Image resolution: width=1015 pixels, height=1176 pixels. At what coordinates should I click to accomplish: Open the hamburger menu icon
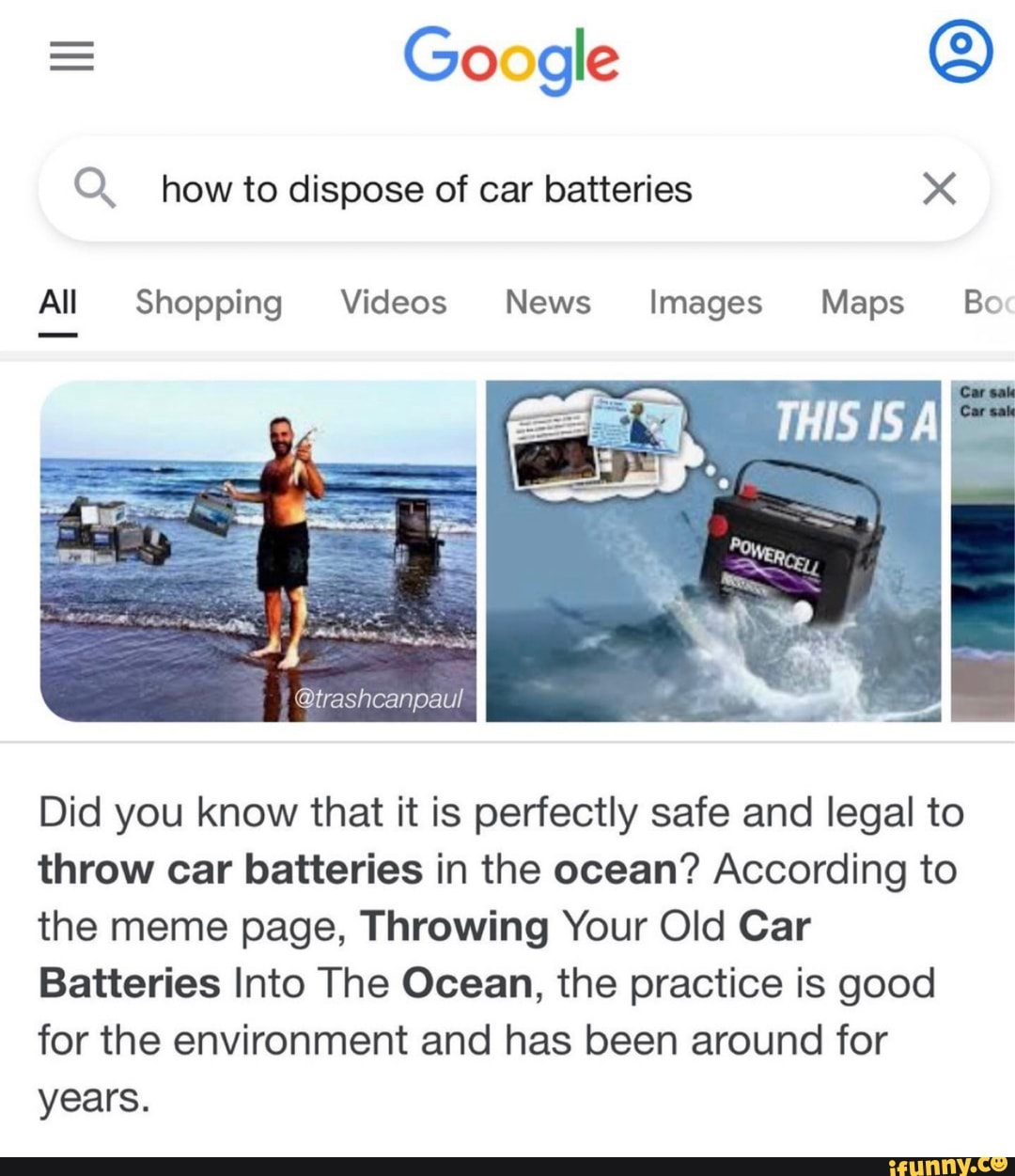click(x=72, y=57)
